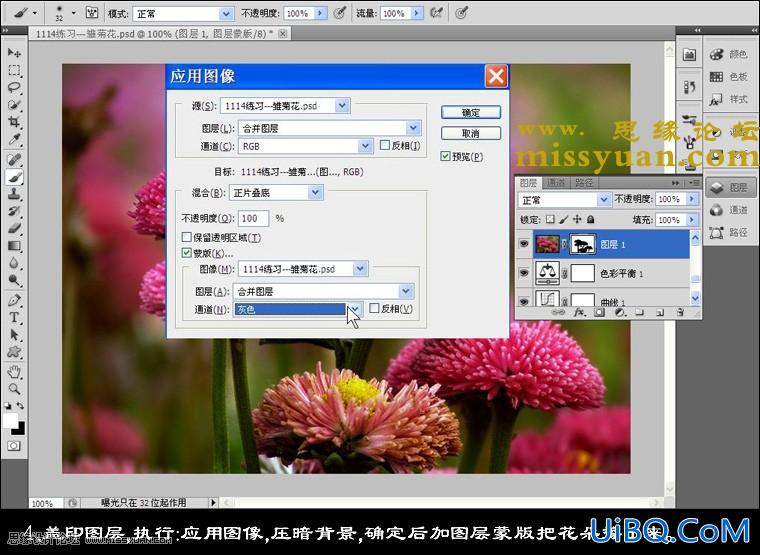Click the 确定 button
The height and width of the screenshot is (555, 760).
[471, 112]
